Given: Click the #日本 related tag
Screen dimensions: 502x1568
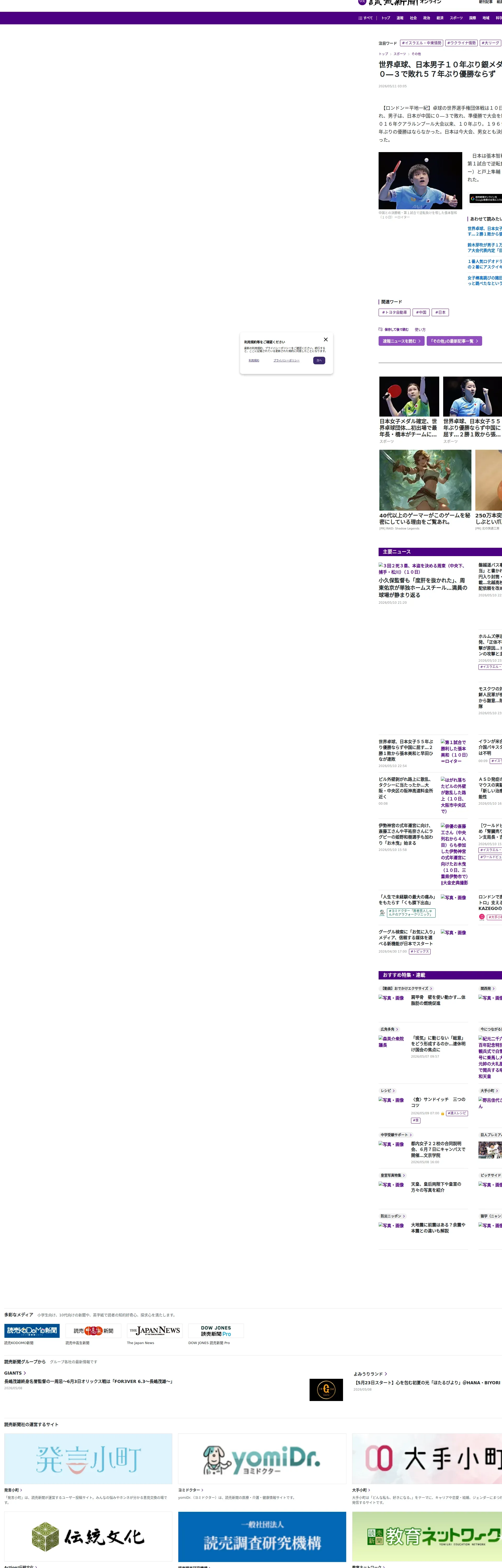Looking at the screenshot, I should tap(441, 312).
